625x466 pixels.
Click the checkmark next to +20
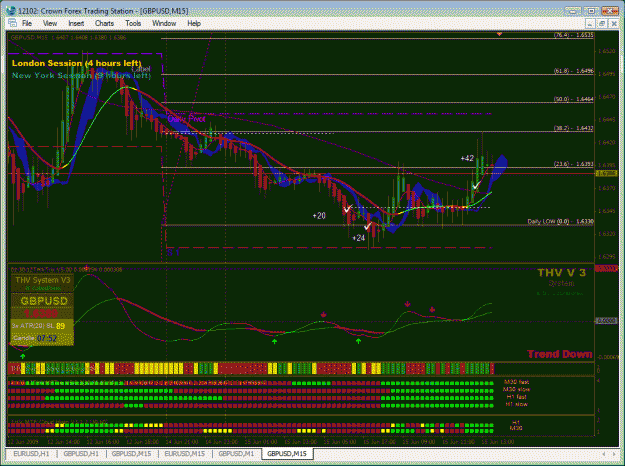(x=348, y=209)
